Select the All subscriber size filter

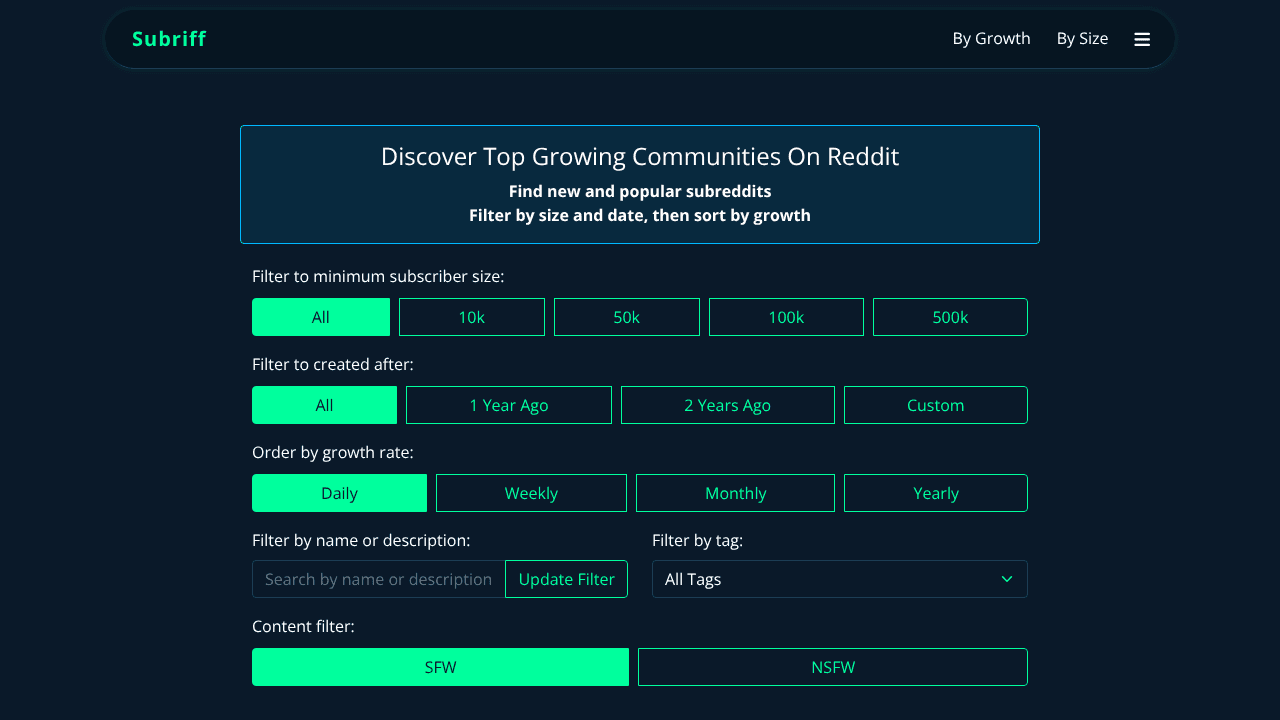click(321, 317)
